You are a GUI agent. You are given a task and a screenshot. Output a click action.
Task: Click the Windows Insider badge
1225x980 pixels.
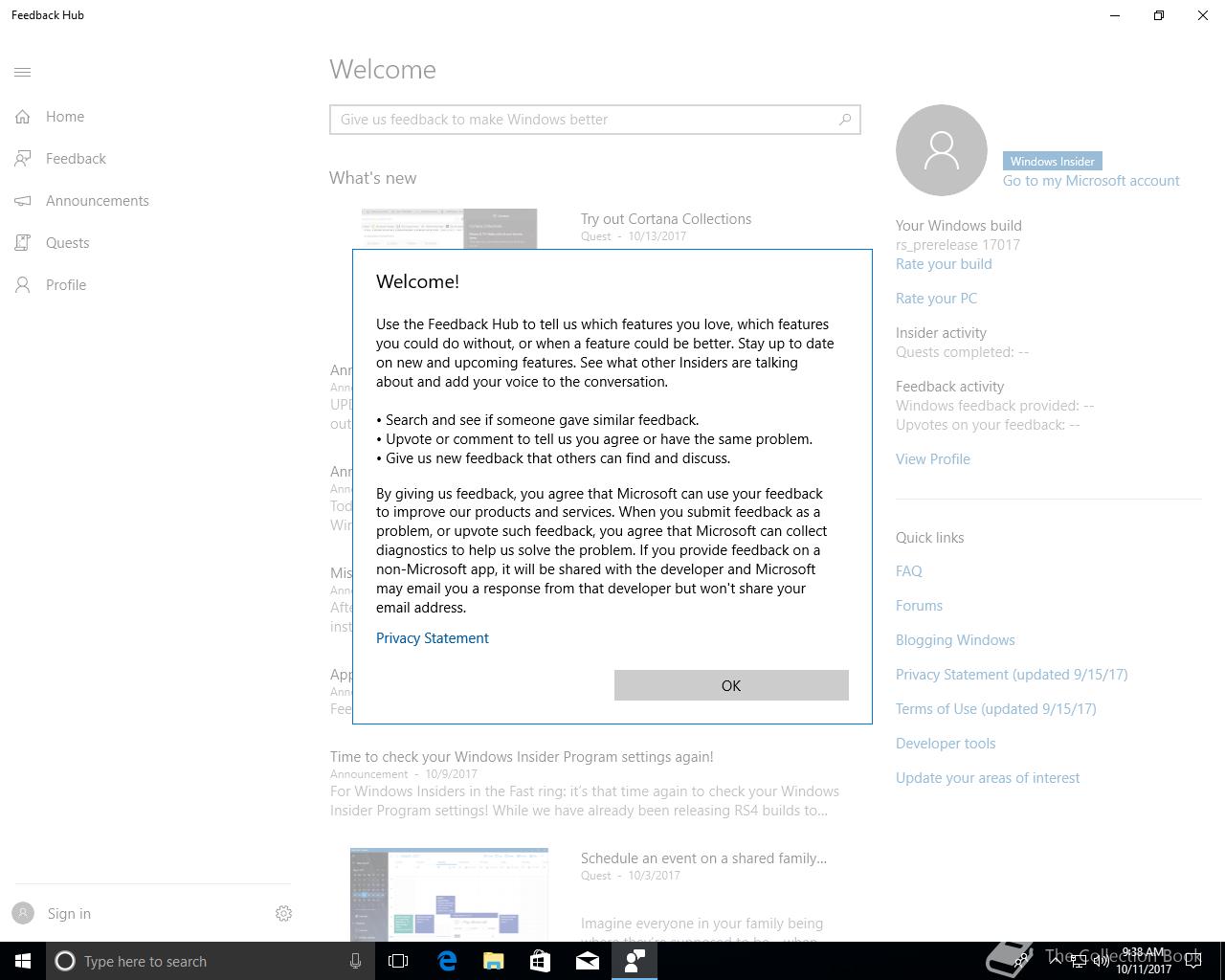click(1053, 161)
